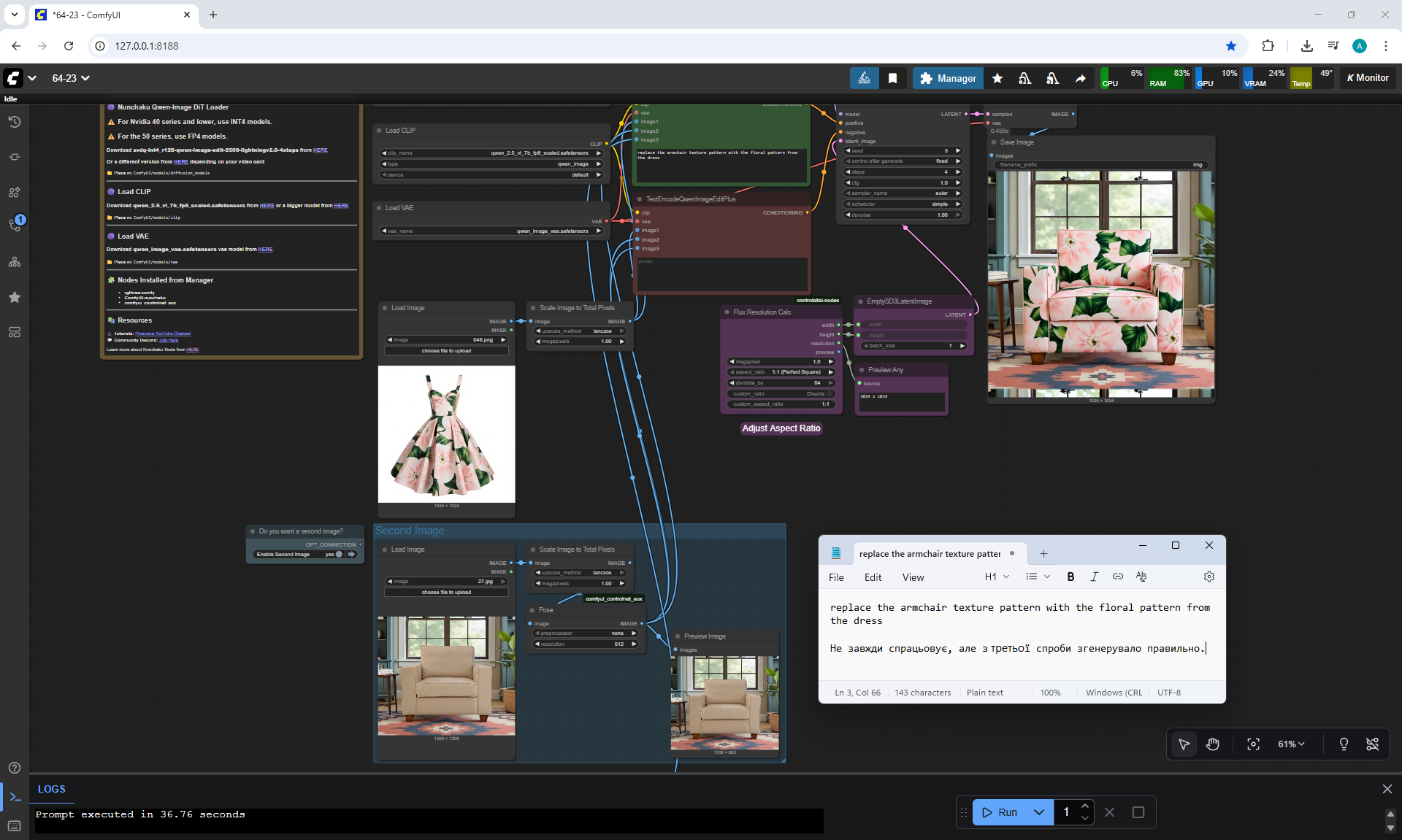Open the templates sidebar star icon
The width and height of the screenshot is (1402, 840).
tap(15, 297)
